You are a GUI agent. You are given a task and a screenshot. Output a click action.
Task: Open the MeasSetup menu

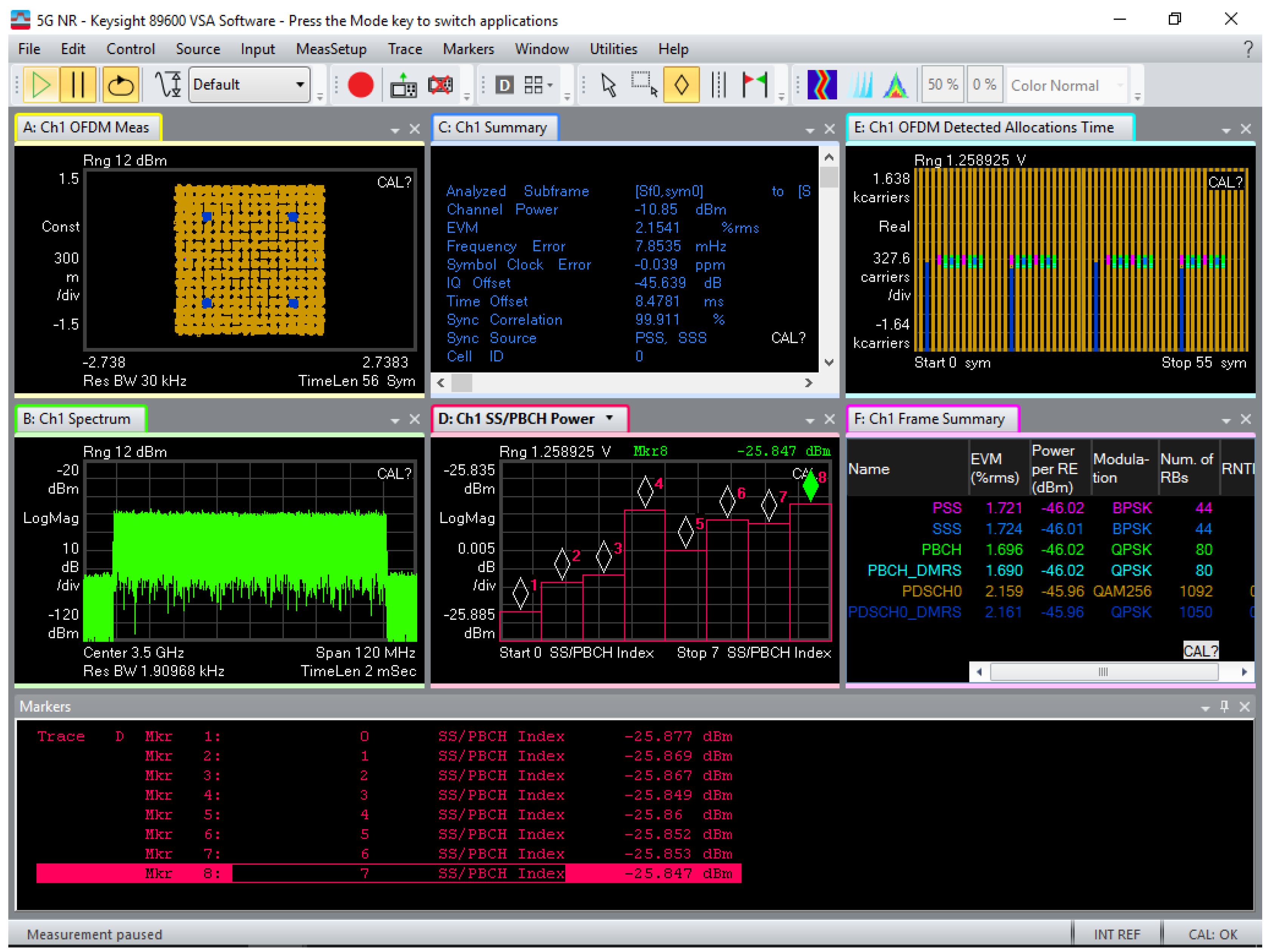pos(331,50)
